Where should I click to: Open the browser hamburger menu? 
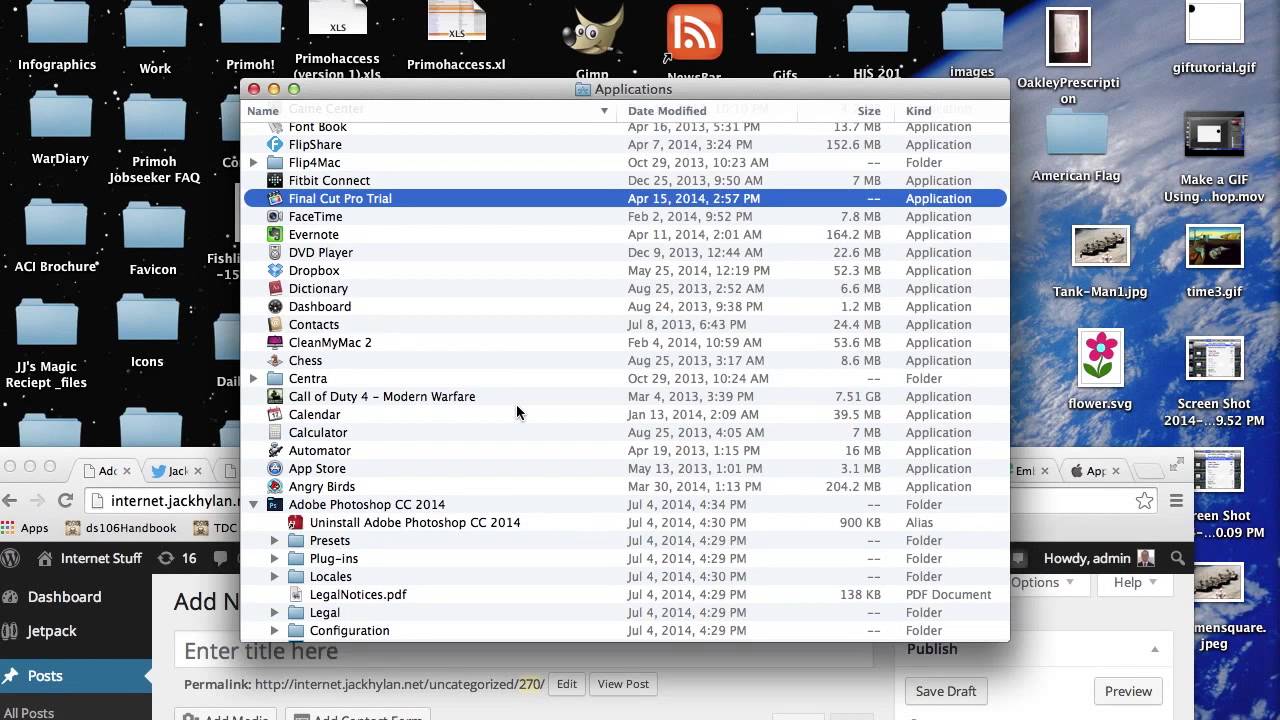coord(1176,500)
